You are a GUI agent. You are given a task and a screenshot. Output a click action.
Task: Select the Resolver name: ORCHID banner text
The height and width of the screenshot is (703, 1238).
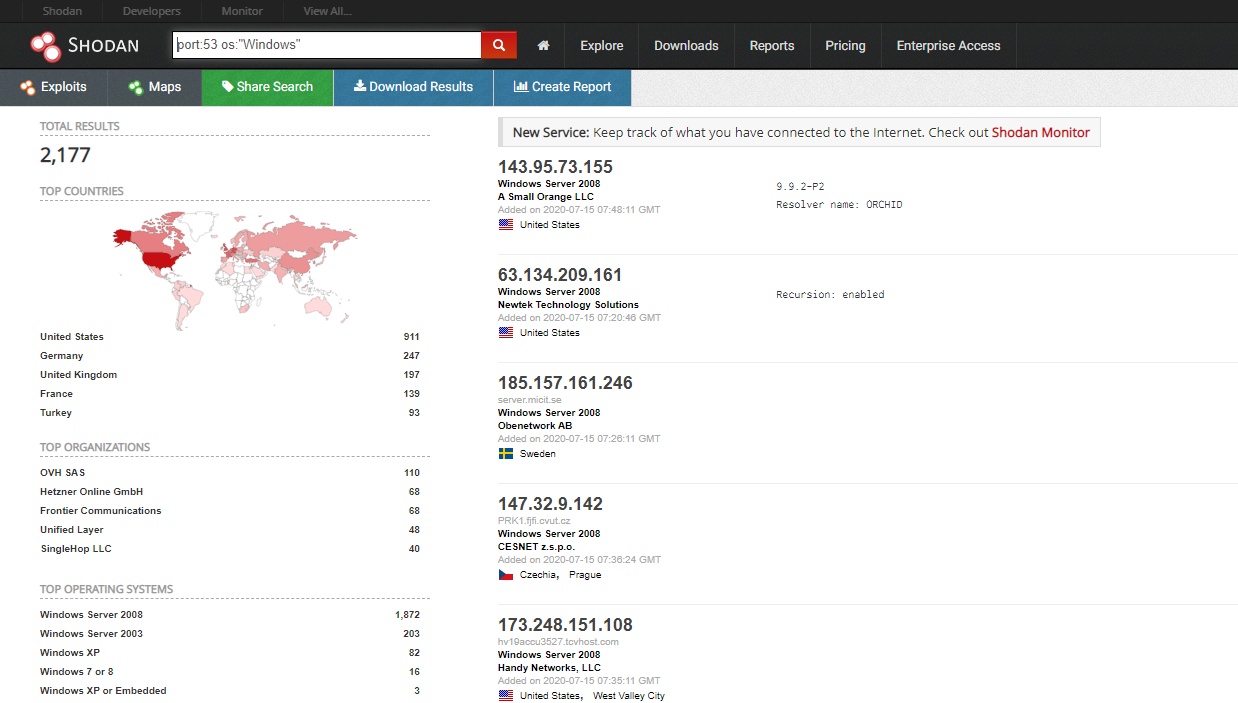[839, 205]
